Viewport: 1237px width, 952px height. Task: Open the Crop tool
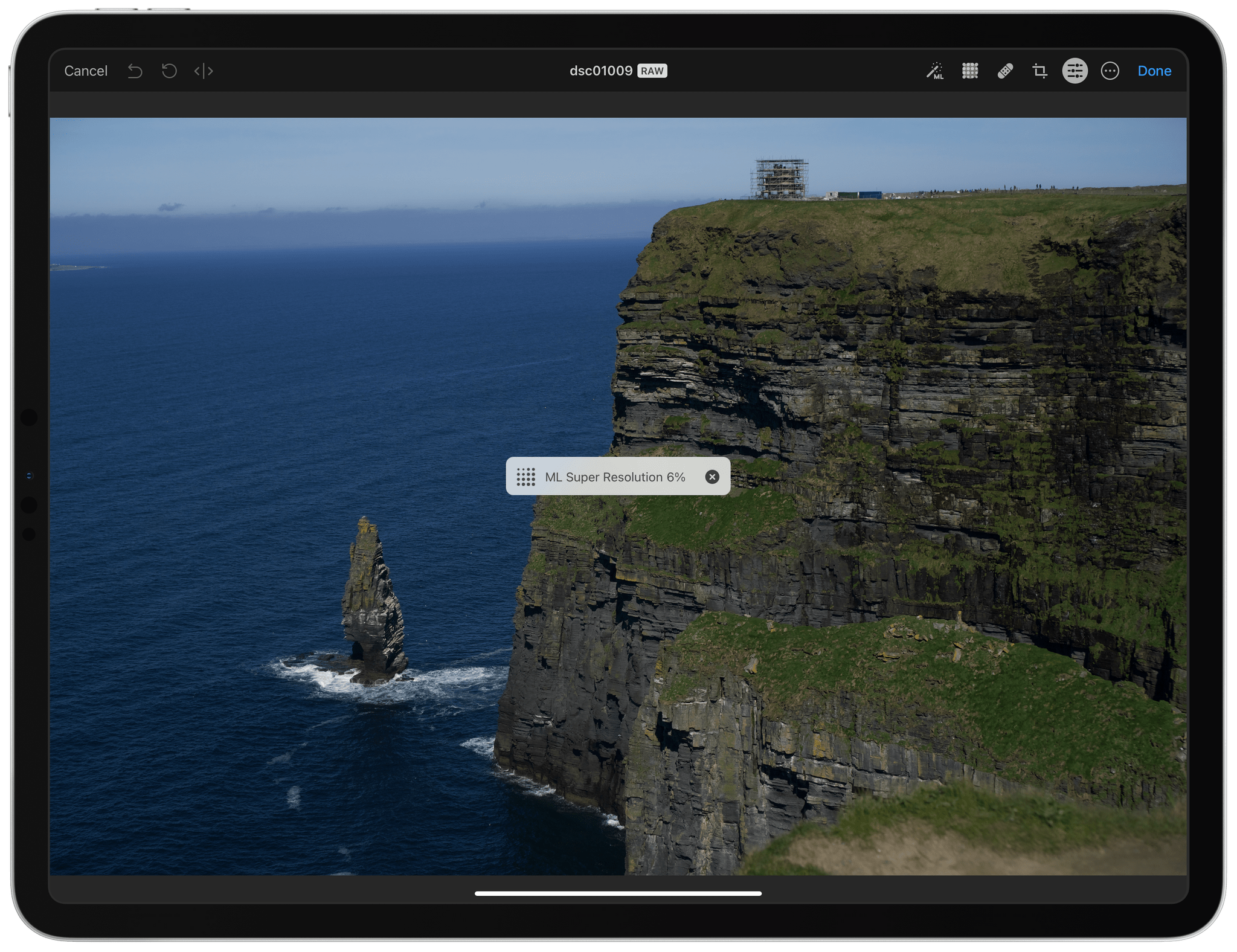pos(1039,71)
